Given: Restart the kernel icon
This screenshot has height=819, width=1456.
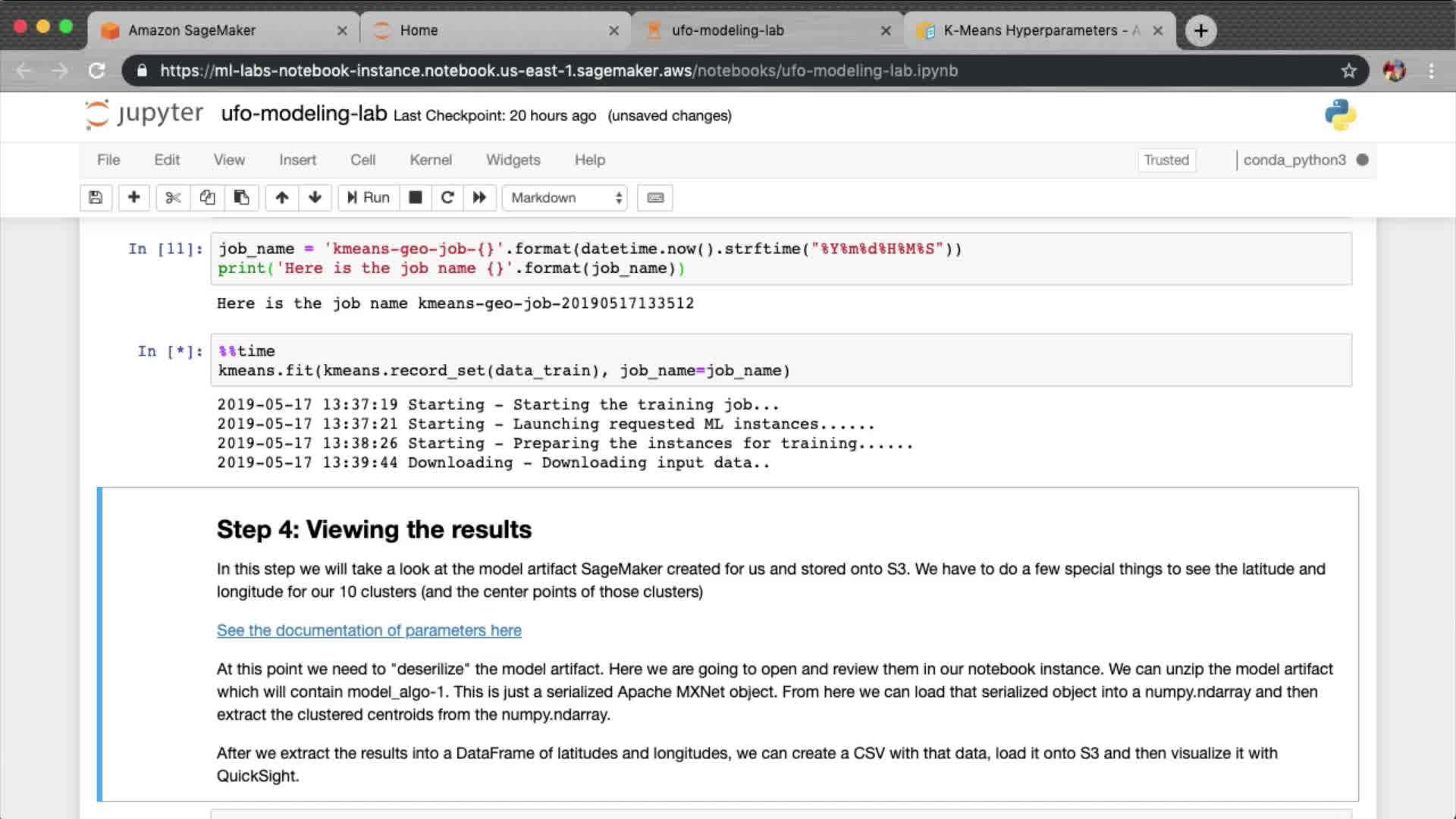Looking at the screenshot, I should coord(447,198).
